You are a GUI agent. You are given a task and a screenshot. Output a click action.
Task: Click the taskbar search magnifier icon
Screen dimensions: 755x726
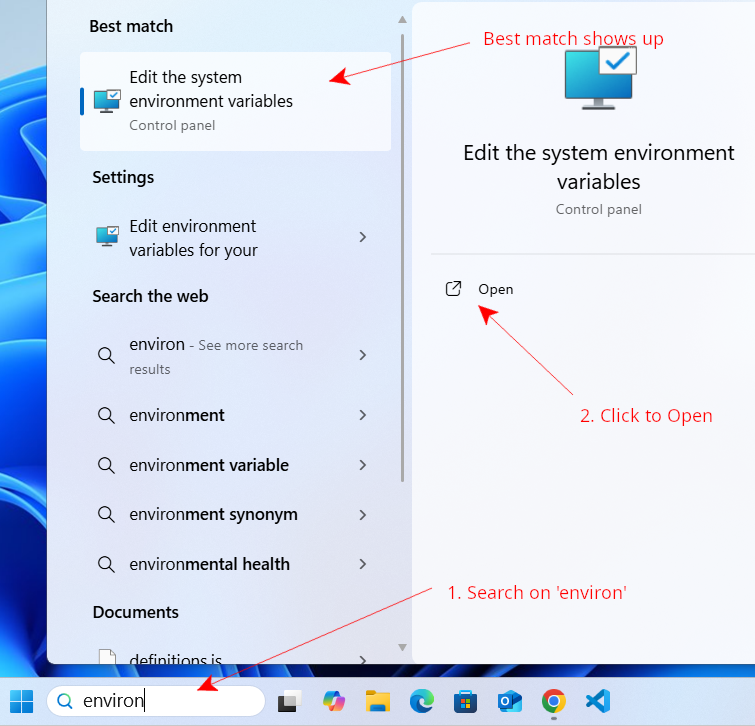pos(65,701)
